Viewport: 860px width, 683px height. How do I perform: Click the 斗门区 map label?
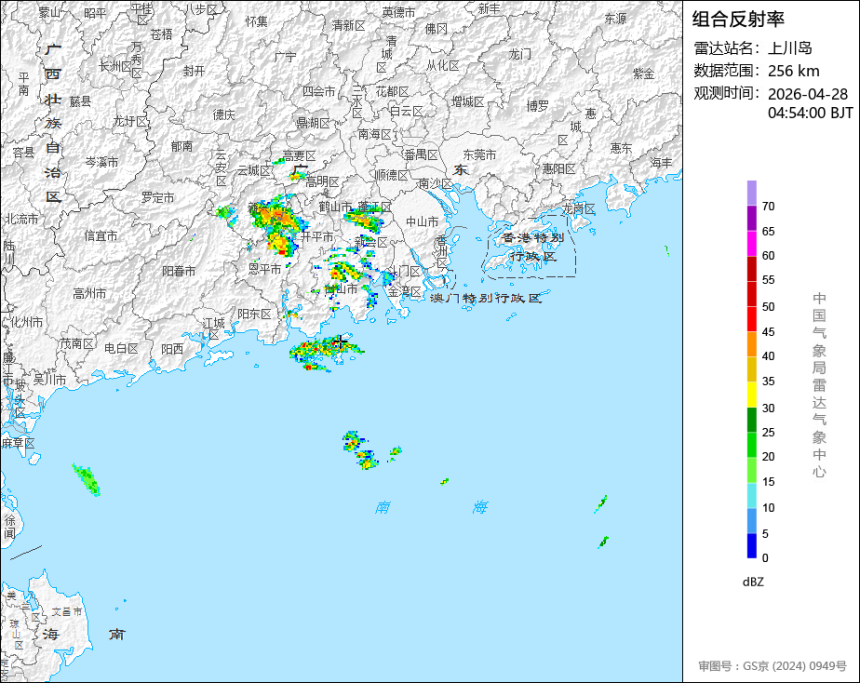pos(404,271)
